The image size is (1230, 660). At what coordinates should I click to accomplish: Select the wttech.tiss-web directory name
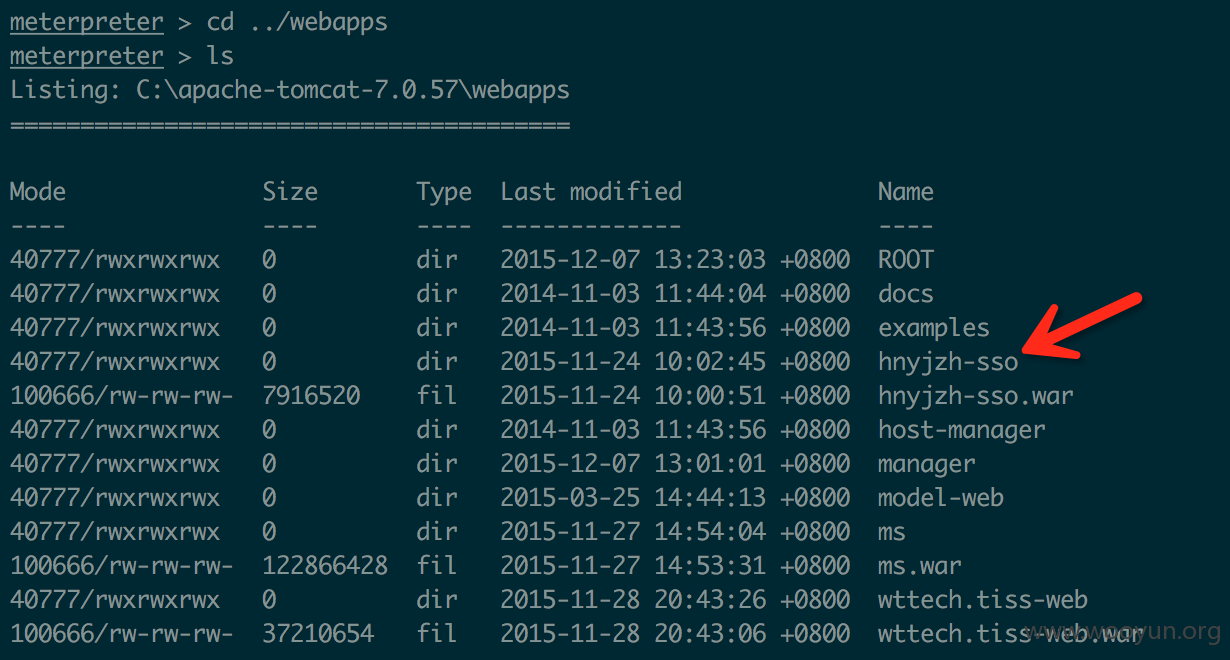(983, 601)
